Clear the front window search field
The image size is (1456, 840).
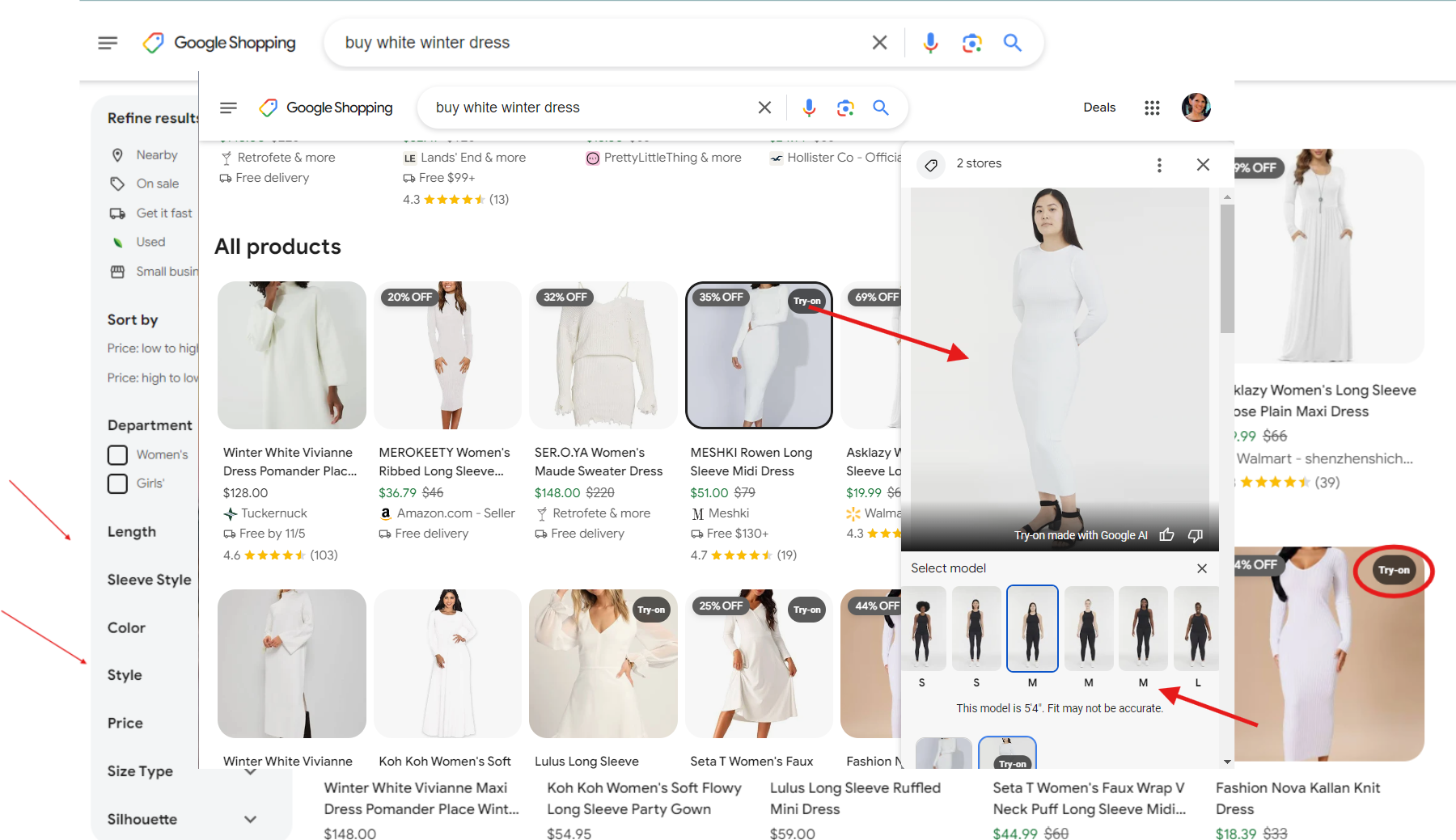coord(764,108)
